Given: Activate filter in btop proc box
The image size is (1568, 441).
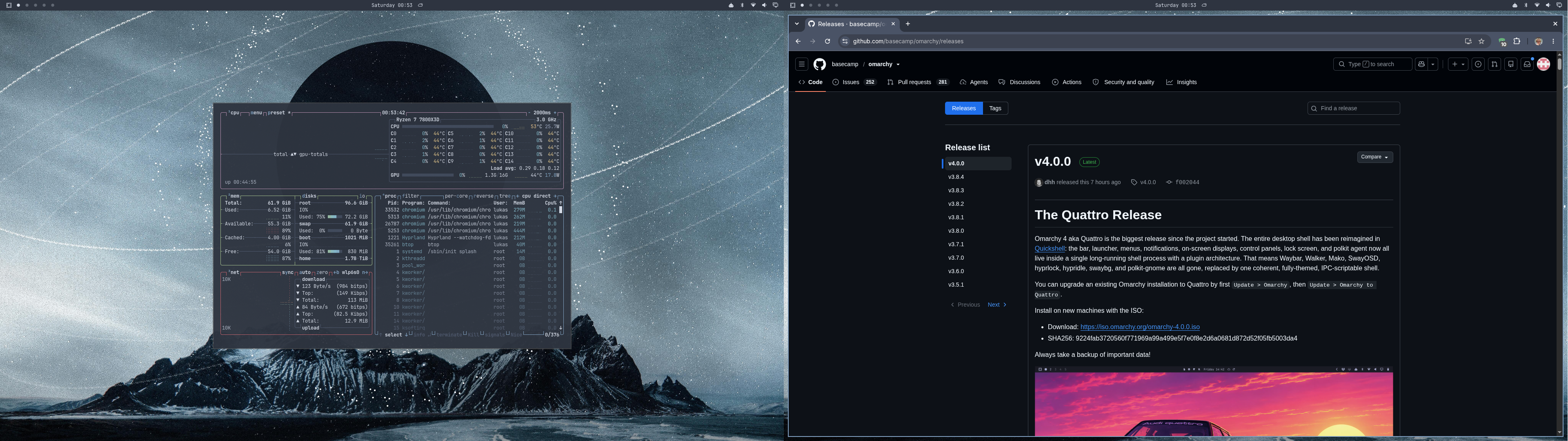Looking at the screenshot, I should [x=410, y=196].
